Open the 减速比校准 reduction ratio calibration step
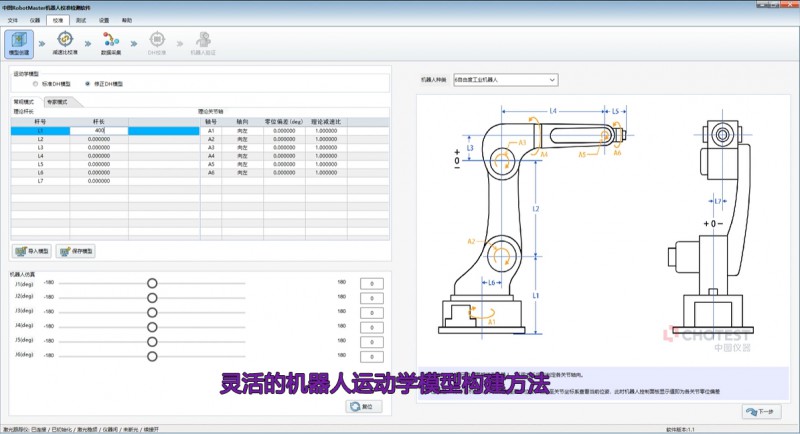 tap(65, 41)
